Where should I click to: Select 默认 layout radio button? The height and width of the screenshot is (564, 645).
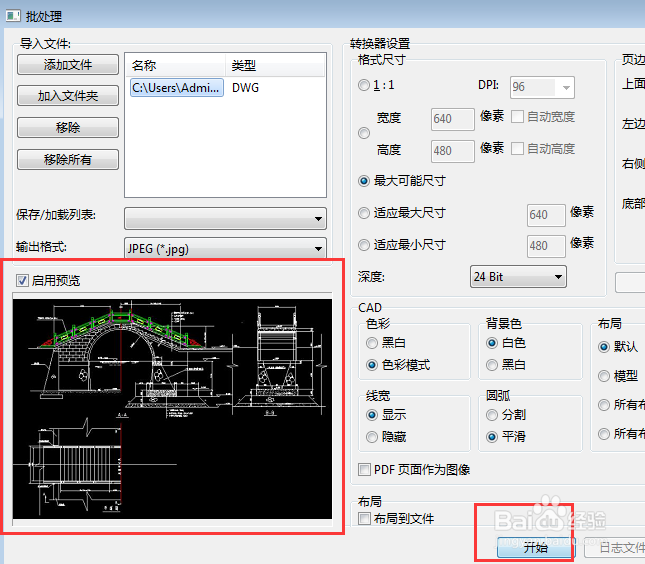coord(604,347)
